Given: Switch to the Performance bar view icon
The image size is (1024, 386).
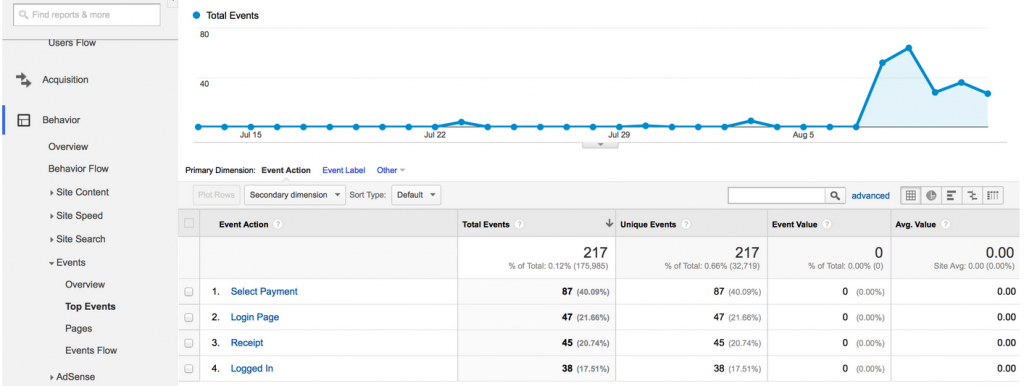Looking at the screenshot, I should (x=952, y=195).
